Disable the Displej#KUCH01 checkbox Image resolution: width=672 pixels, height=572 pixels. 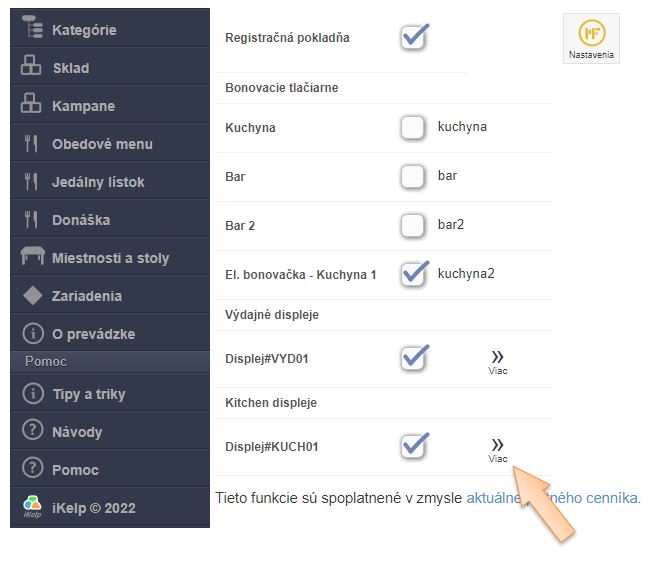[x=414, y=445]
